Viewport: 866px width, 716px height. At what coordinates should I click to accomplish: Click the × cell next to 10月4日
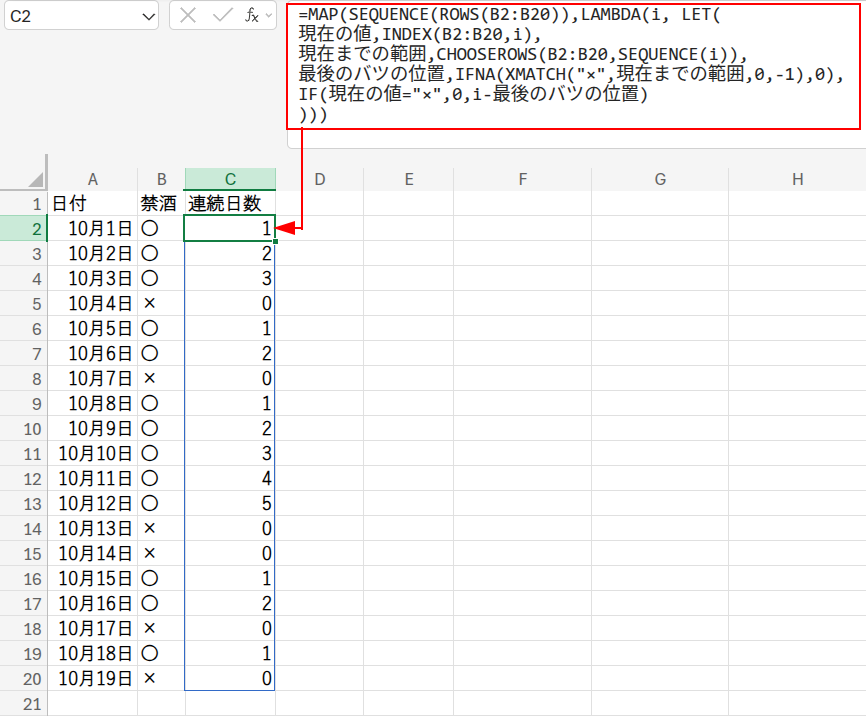(x=160, y=303)
